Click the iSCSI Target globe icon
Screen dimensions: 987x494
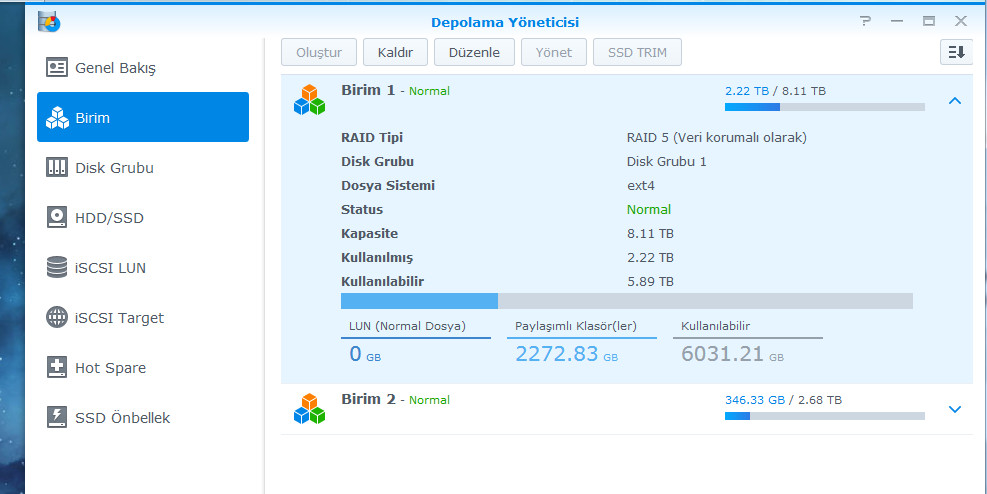point(57,318)
